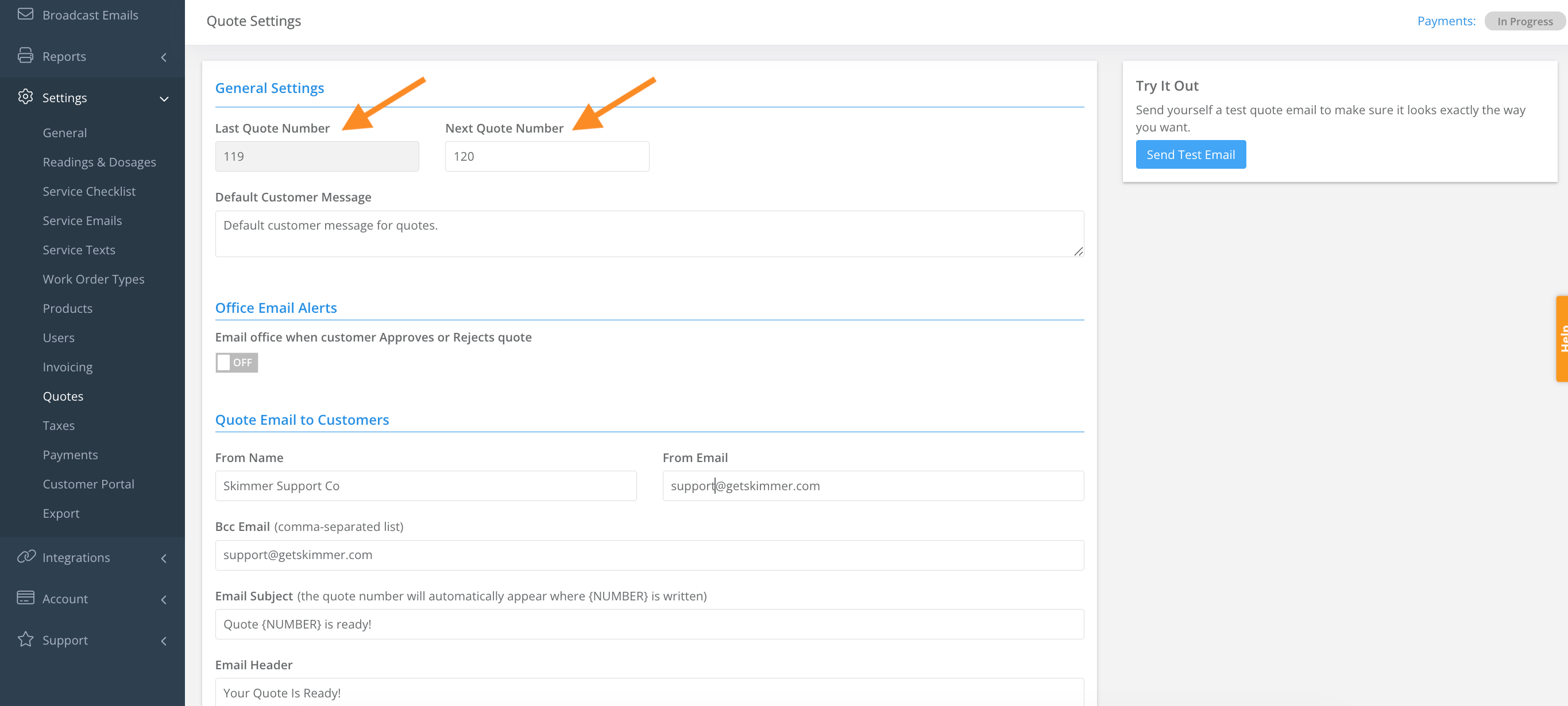Click Send Test Email button
Image resolution: width=1568 pixels, height=706 pixels.
[1190, 154]
